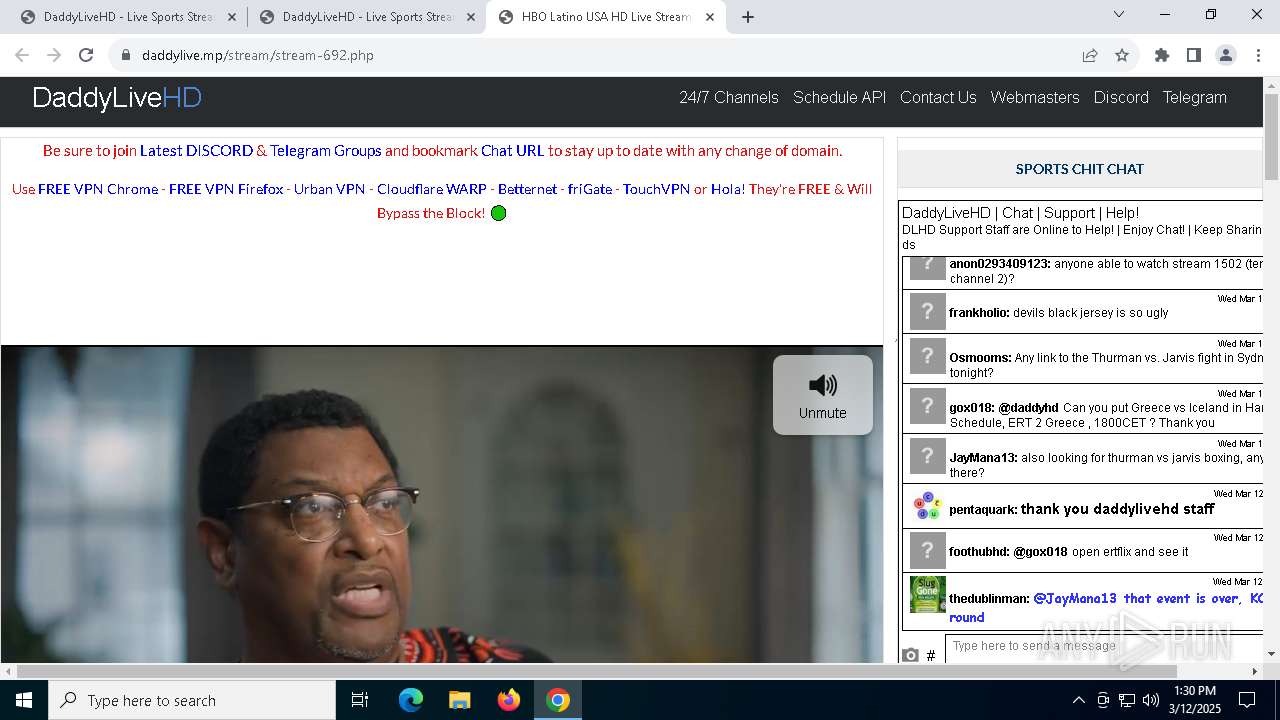Screen dimensions: 1280x720
Task: Open the Schedule API menu item
Action: pos(839,98)
